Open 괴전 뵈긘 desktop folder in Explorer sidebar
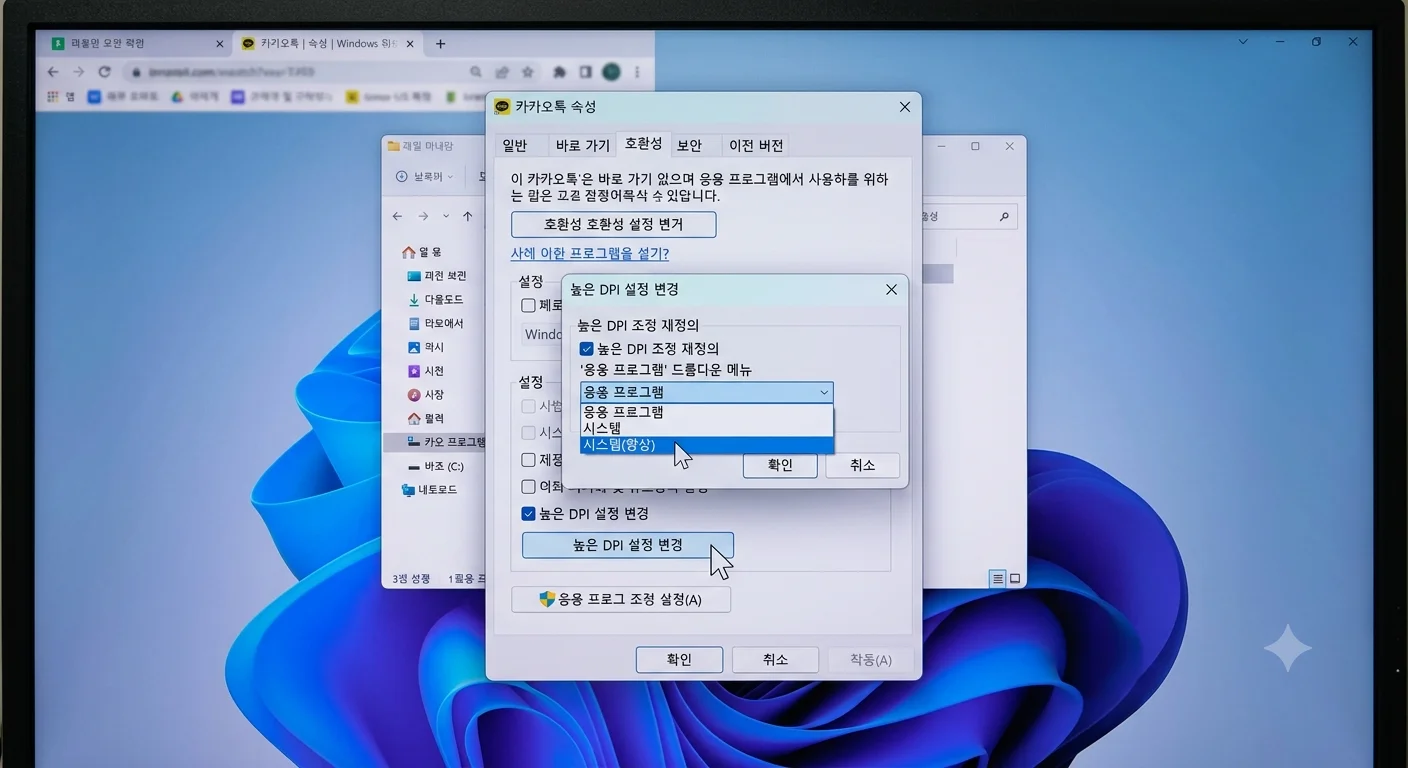 437,276
